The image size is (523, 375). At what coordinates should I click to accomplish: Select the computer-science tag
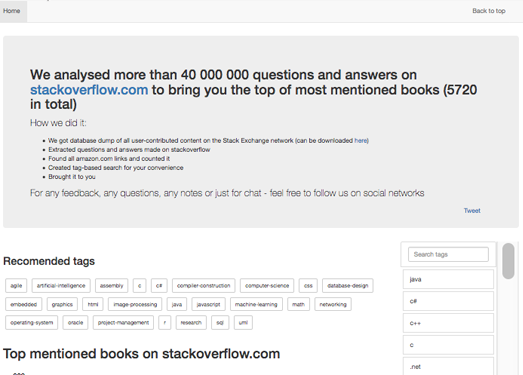pos(267,286)
